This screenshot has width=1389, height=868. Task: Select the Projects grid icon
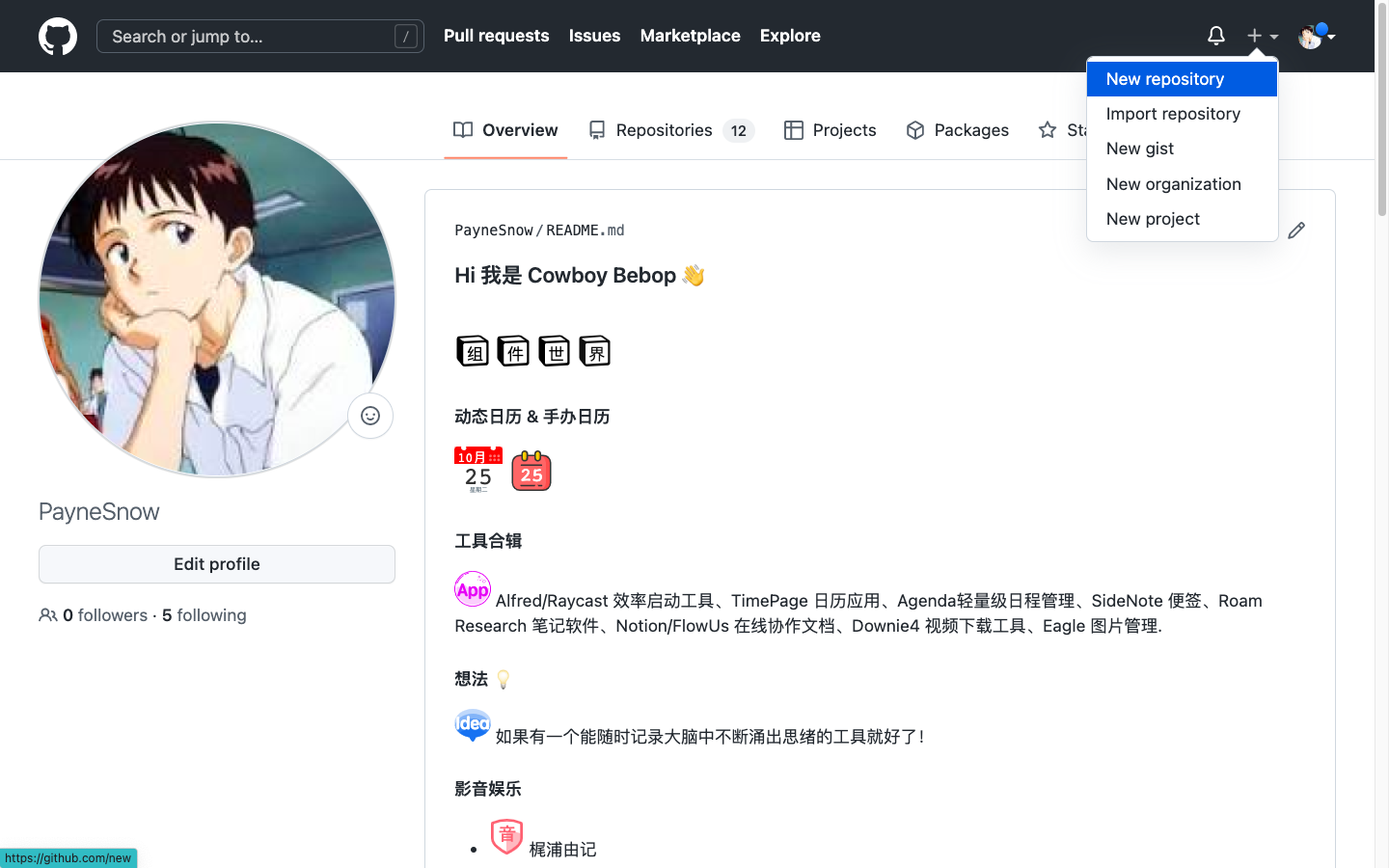pos(794,129)
